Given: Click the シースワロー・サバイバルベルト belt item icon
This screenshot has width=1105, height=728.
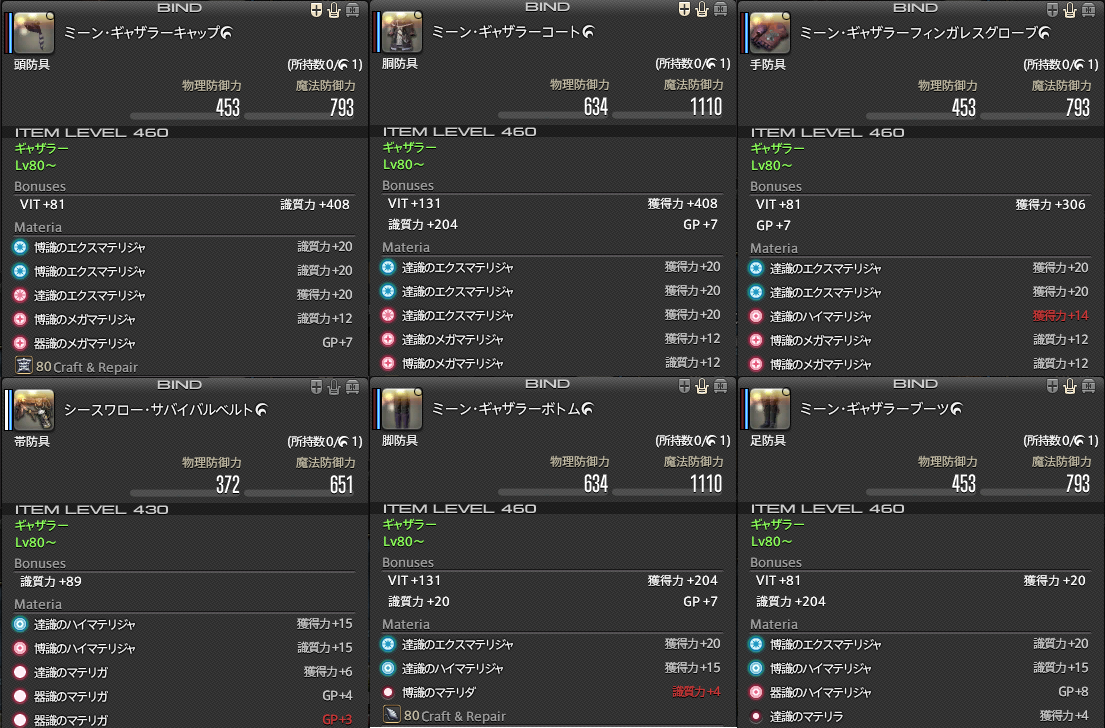Looking at the screenshot, I should click(34, 409).
